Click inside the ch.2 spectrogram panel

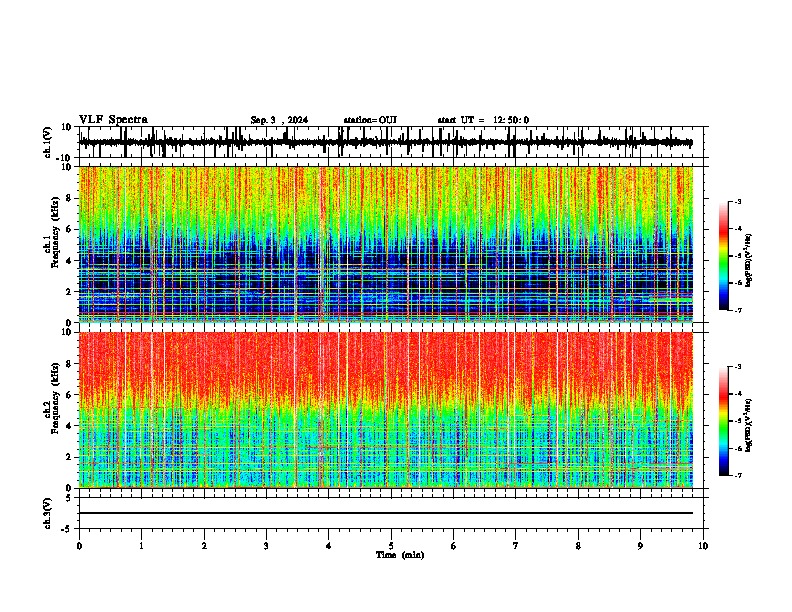tap(386, 410)
